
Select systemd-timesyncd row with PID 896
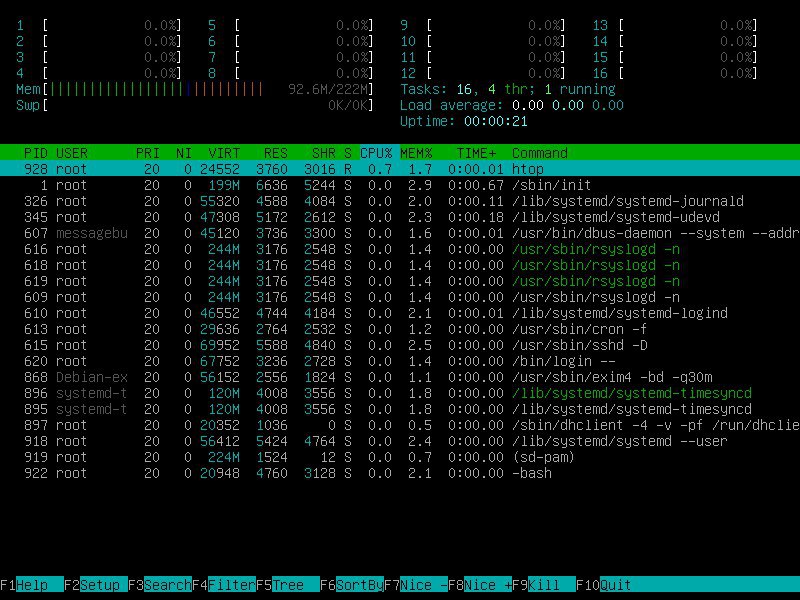click(x=400, y=393)
